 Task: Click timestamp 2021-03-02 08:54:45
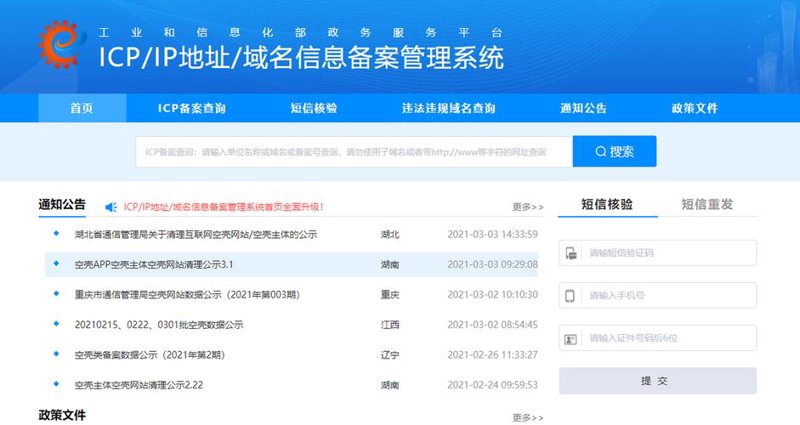(x=492, y=324)
